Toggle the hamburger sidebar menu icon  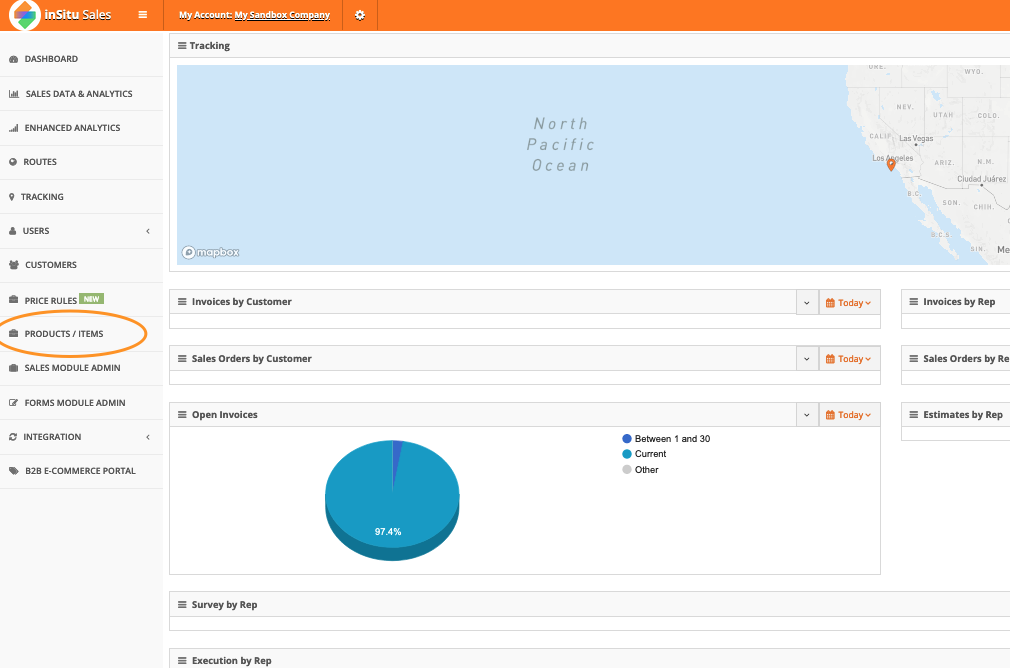pos(143,15)
